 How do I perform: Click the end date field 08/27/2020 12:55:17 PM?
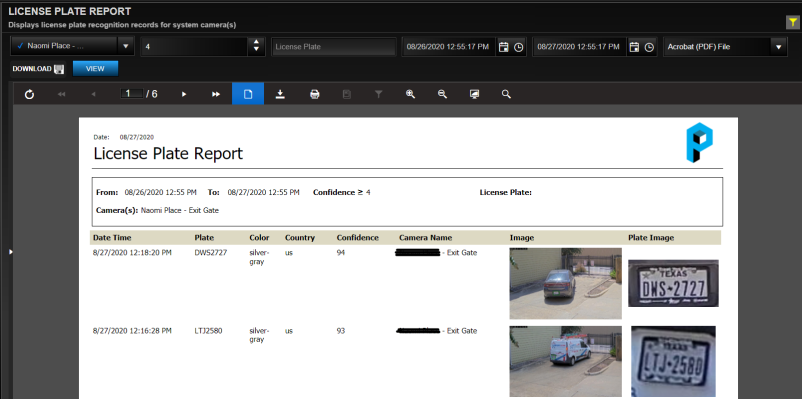[578, 47]
